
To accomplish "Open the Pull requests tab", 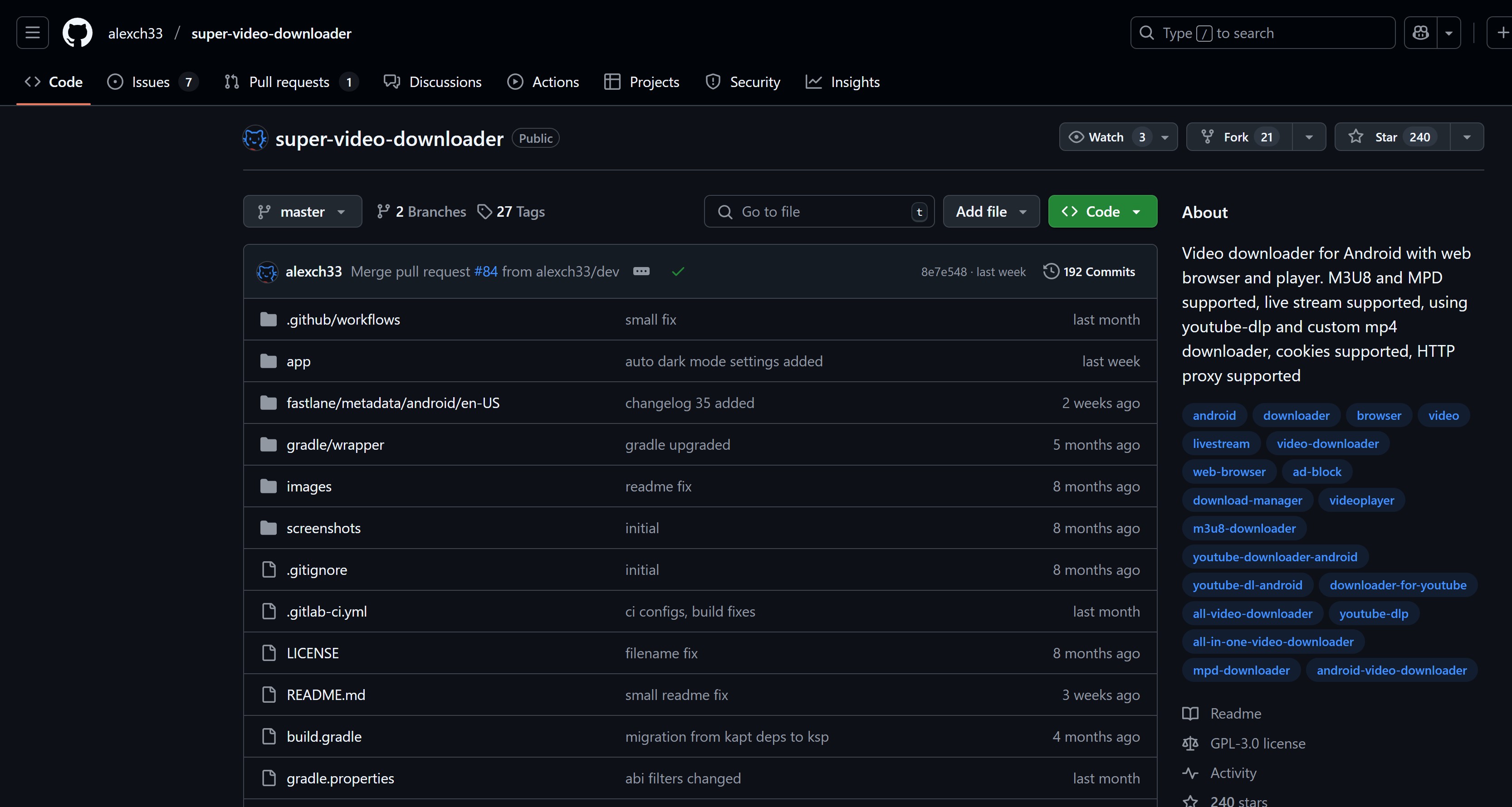I will pos(291,82).
